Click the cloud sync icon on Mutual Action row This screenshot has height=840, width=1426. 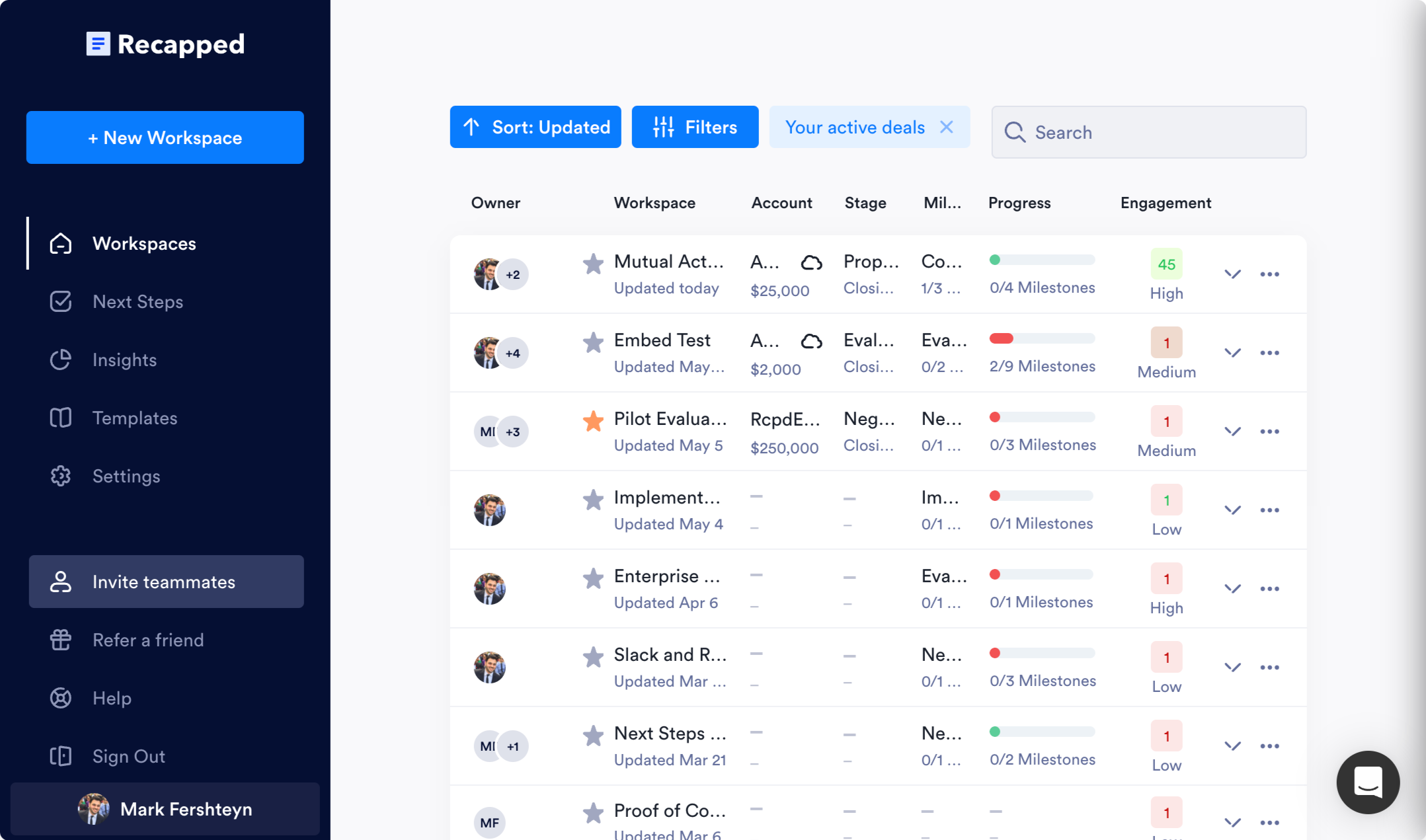tap(813, 262)
